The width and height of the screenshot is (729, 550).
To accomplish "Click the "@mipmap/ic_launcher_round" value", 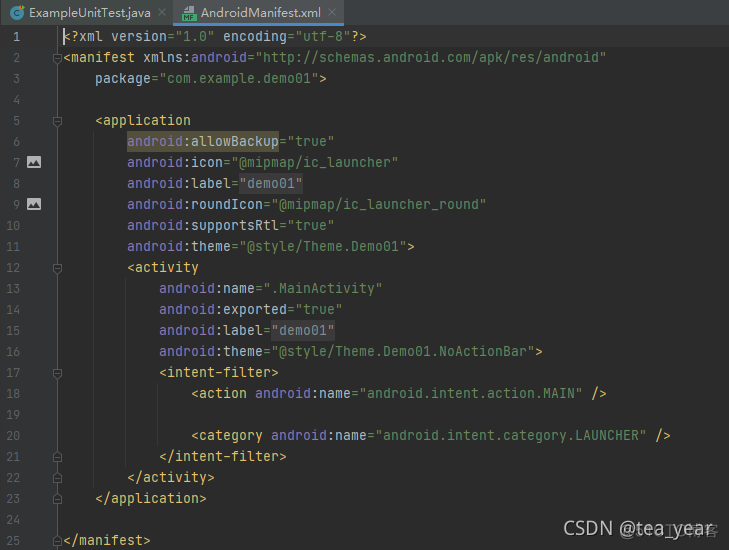I will (378, 205).
